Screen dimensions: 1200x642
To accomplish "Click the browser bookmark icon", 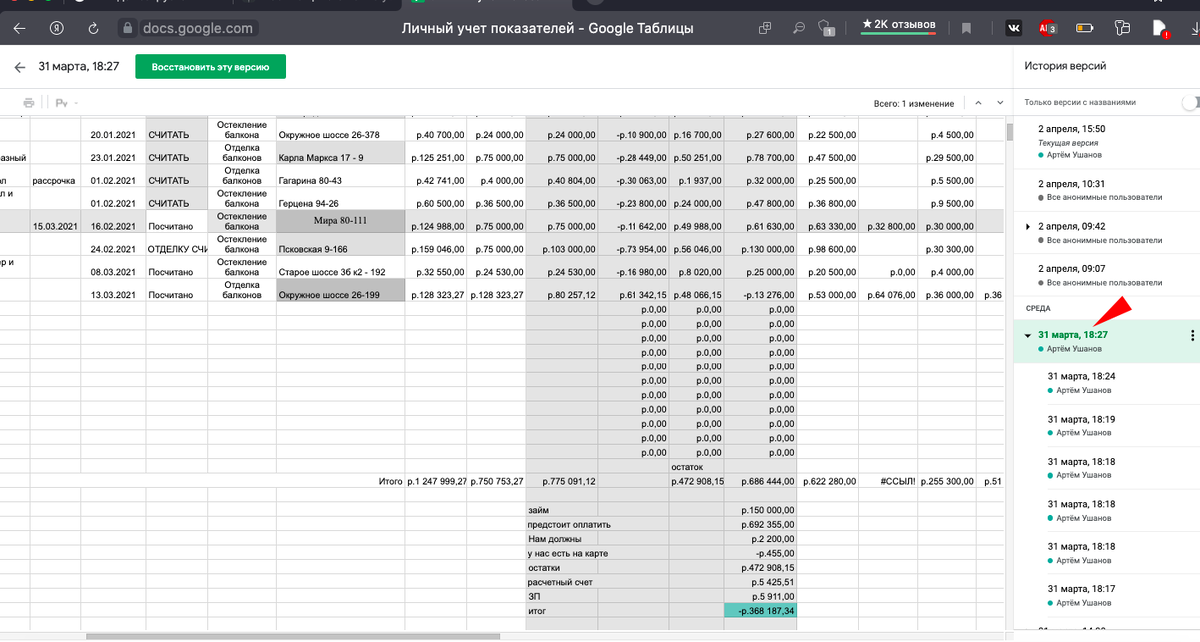I will click(x=966, y=28).
